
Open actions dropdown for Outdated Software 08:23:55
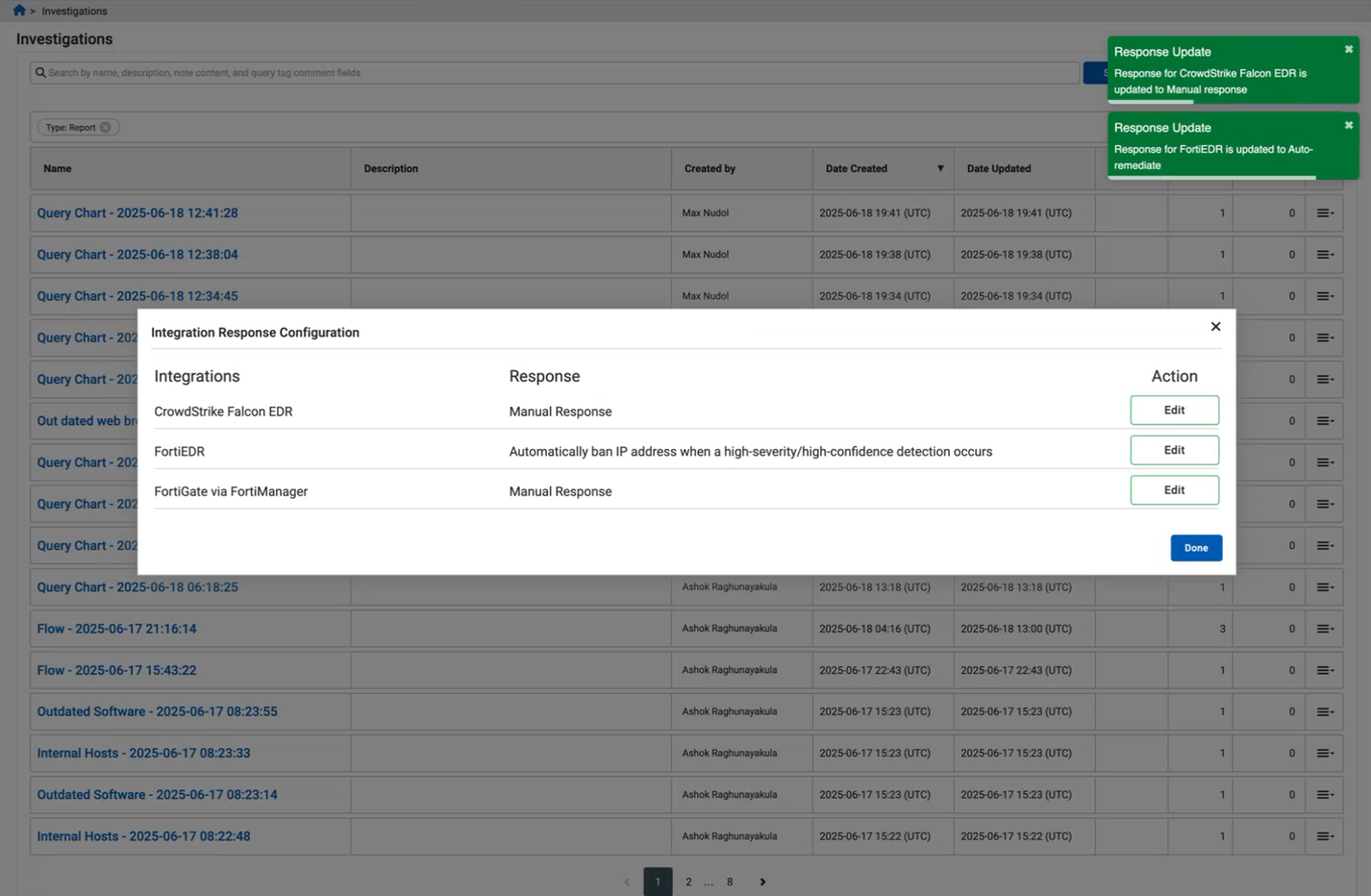(1325, 712)
